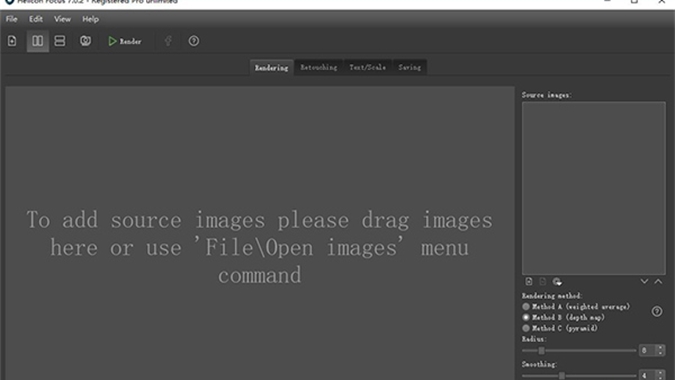Click the camera import icon below source list
This screenshot has width=675, height=380.
point(557,281)
